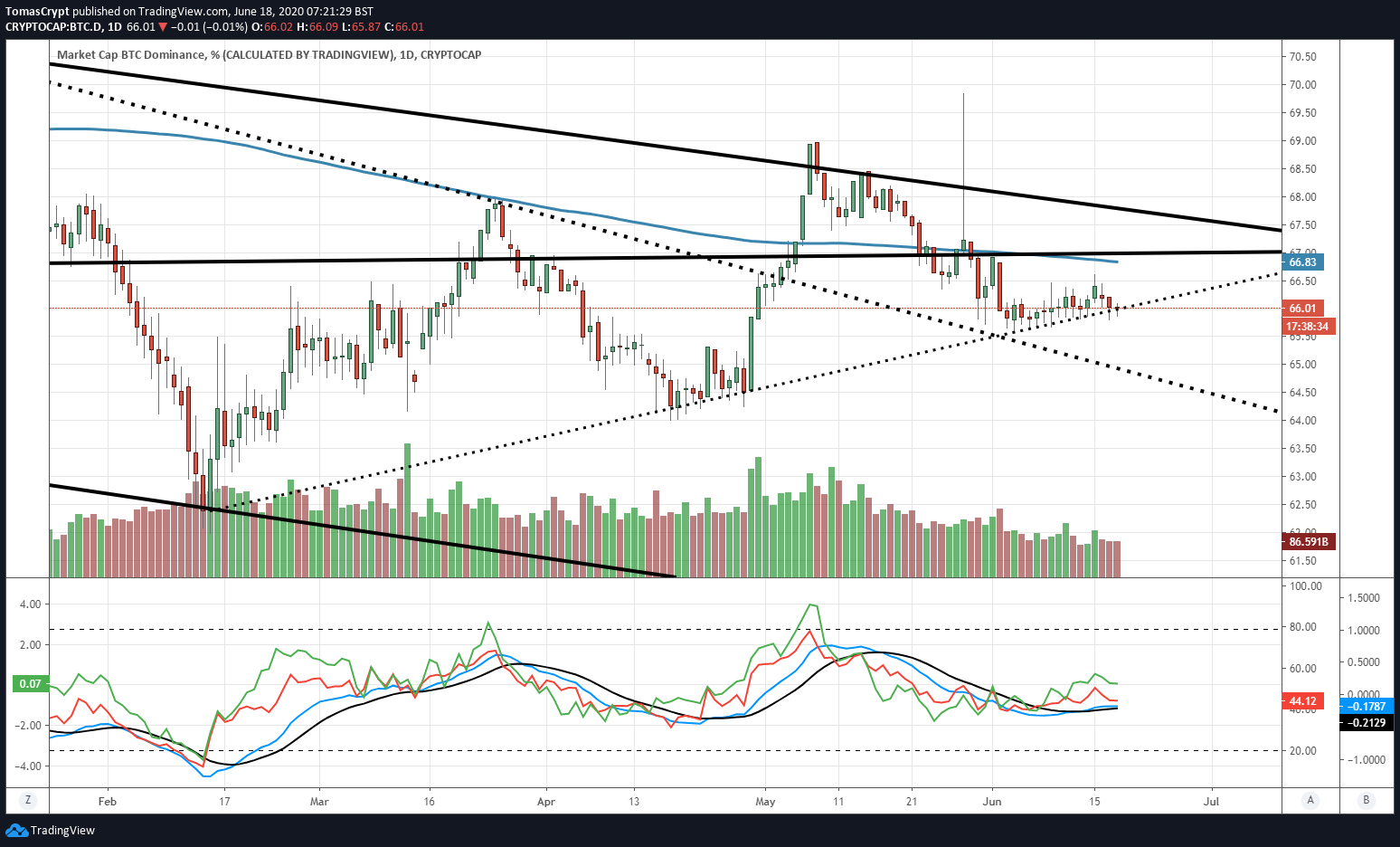Click the red 44.12 indicator value label
Viewport: 1400px width, 847px height.
click(x=1302, y=700)
